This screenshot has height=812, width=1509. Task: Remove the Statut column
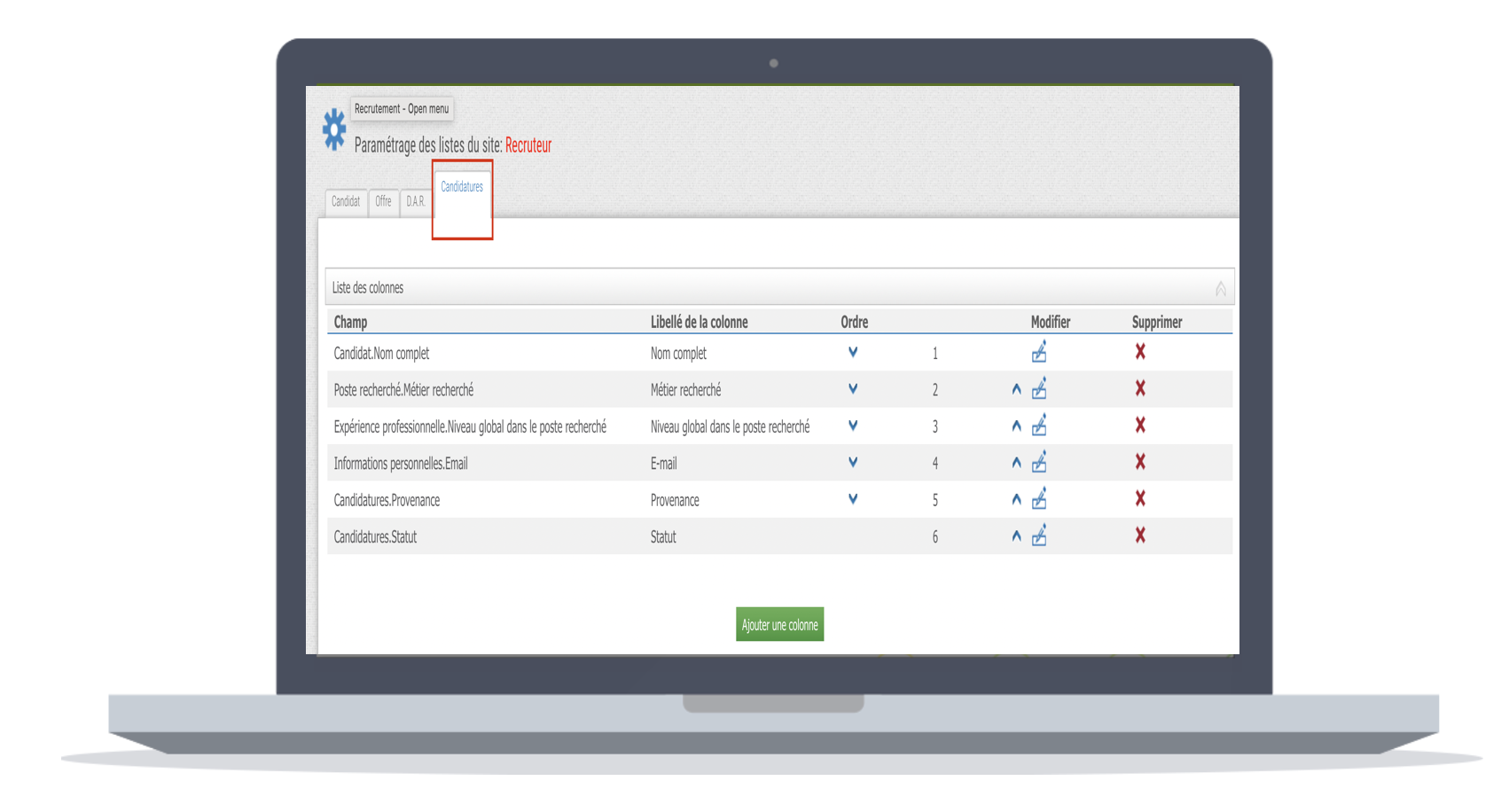1140,535
